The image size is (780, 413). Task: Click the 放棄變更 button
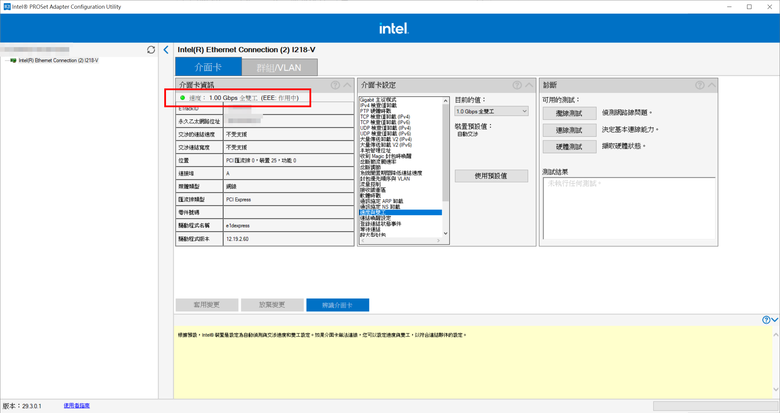(x=272, y=305)
